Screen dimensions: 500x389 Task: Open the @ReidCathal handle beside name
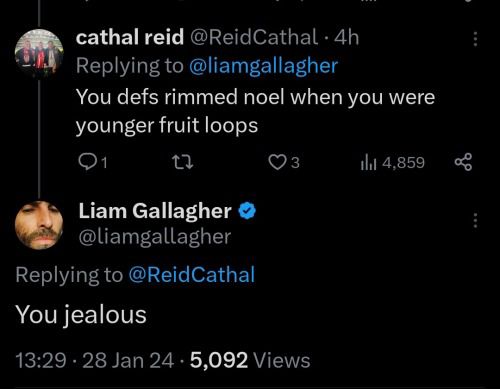click(x=254, y=37)
